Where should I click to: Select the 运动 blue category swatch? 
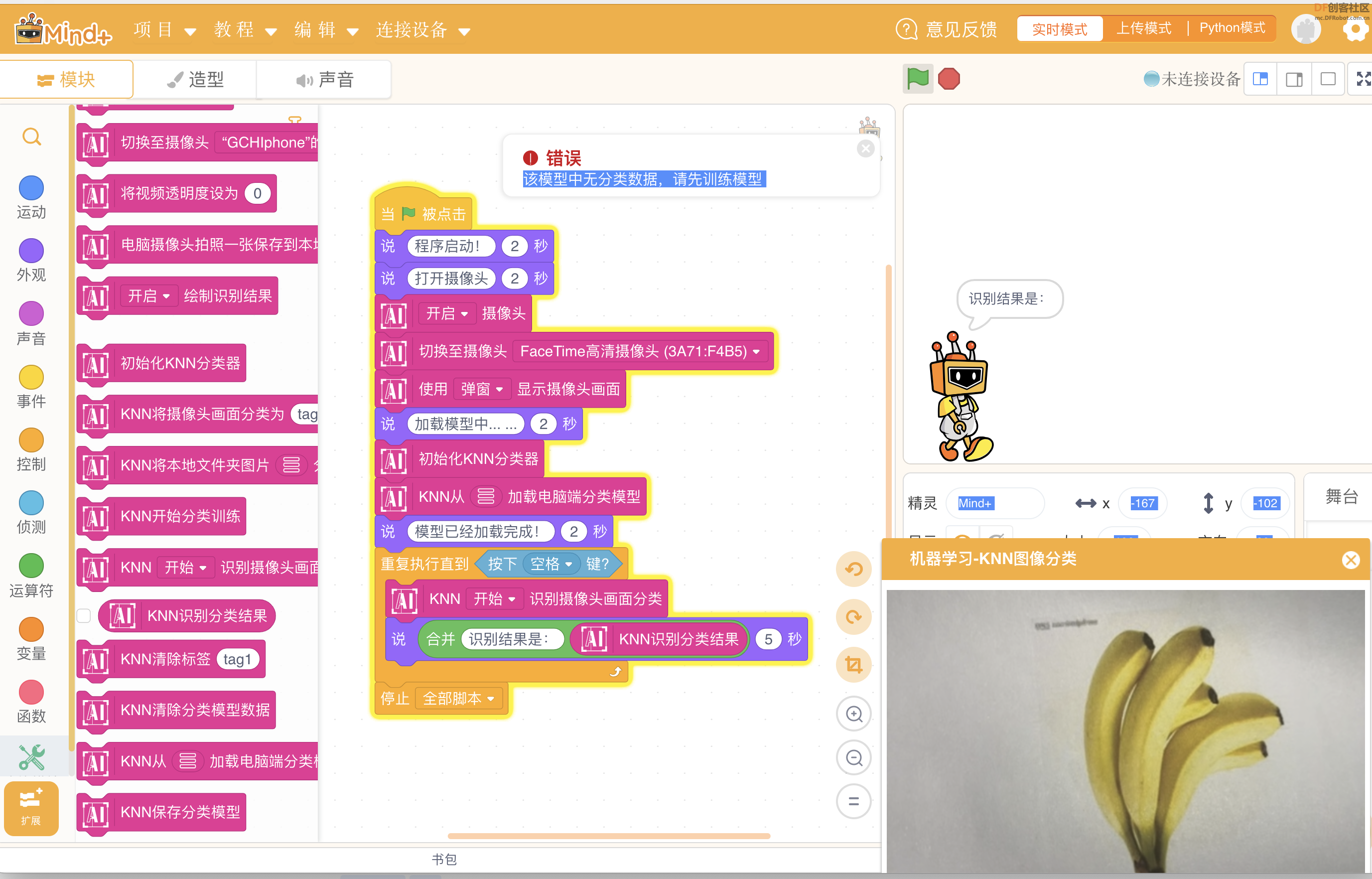[x=31, y=188]
